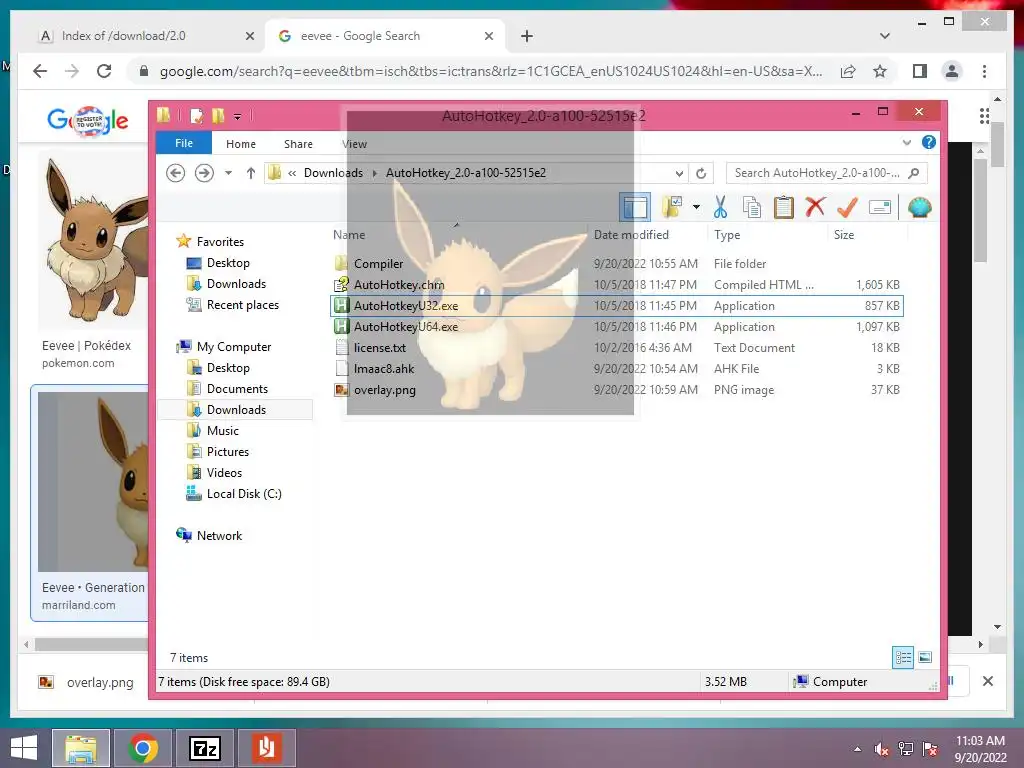This screenshot has width=1024, height=768.
Task: Click the Chrome share page icon
Action: tap(848, 71)
